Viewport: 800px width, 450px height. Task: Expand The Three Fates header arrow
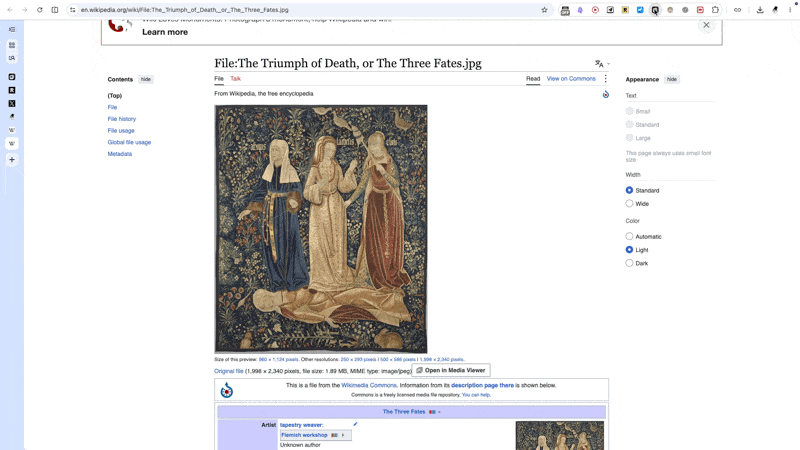tap(439, 412)
